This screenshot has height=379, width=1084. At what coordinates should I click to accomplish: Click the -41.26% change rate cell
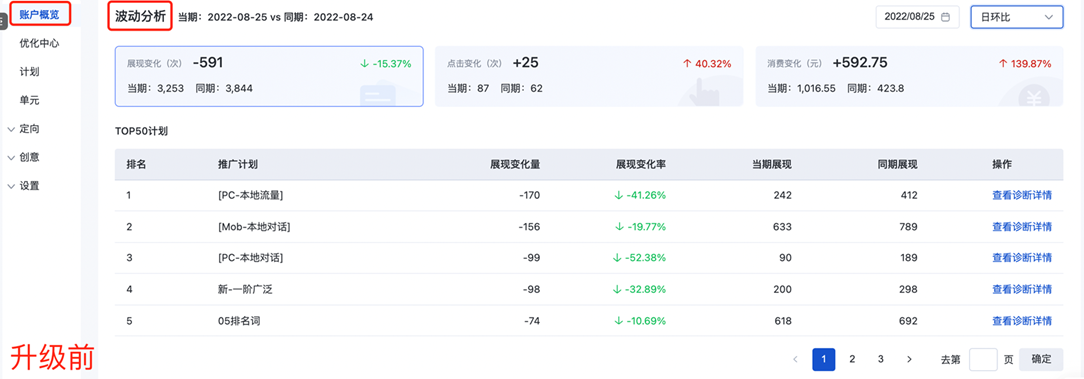pyautogui.click(x=640, y=195)
